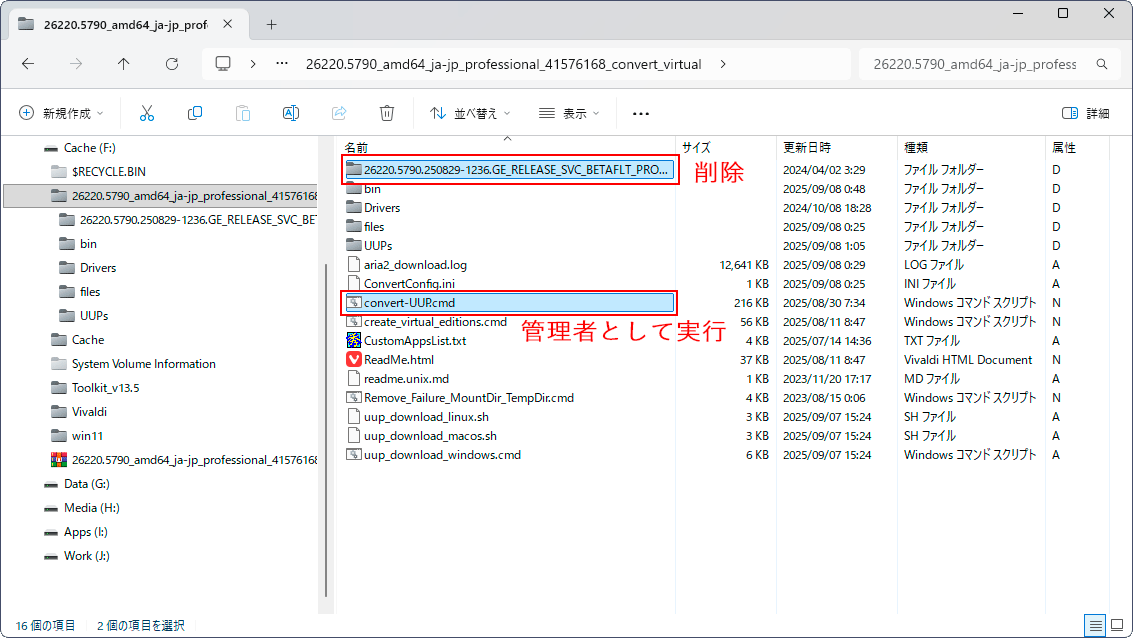Expand chevron at end of address path

pyautogui.click(x=723, y=64)
